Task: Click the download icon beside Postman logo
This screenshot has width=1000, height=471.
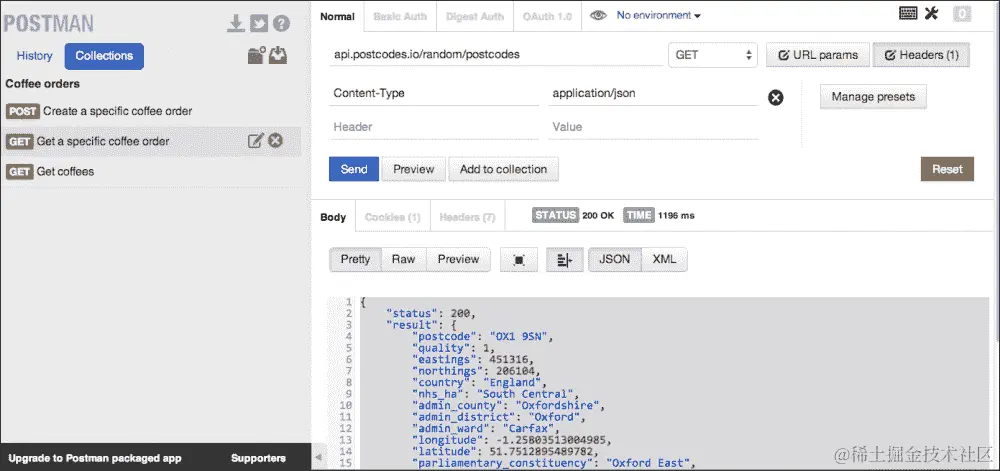Action: [x=236, y=24]
